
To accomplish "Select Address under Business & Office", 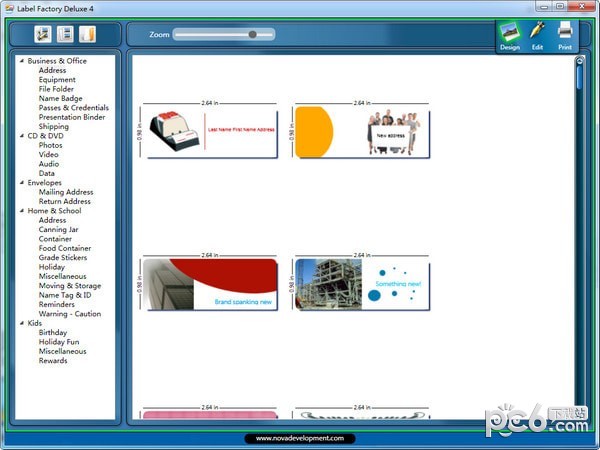I will [x=52, y=70].
